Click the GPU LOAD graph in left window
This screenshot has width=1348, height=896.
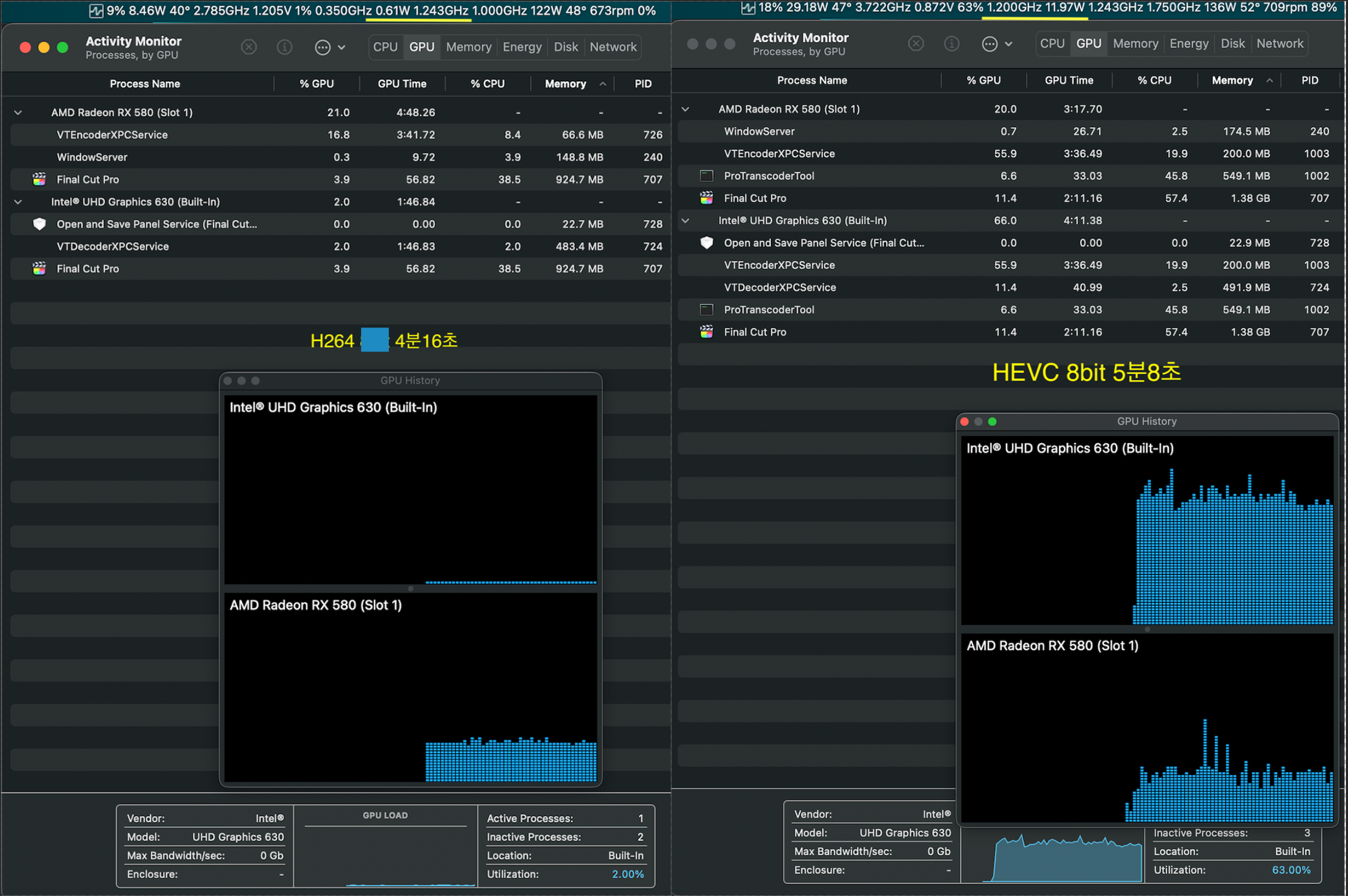point(385,846)
